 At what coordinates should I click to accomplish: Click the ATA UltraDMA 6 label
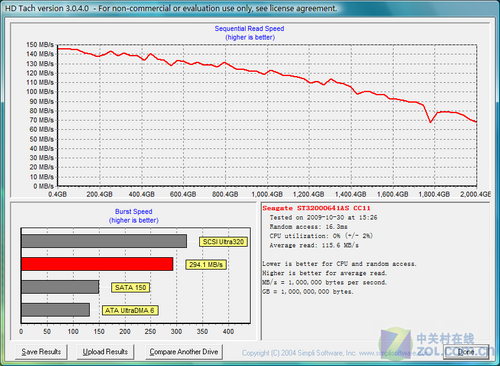[x=130, y=311]
